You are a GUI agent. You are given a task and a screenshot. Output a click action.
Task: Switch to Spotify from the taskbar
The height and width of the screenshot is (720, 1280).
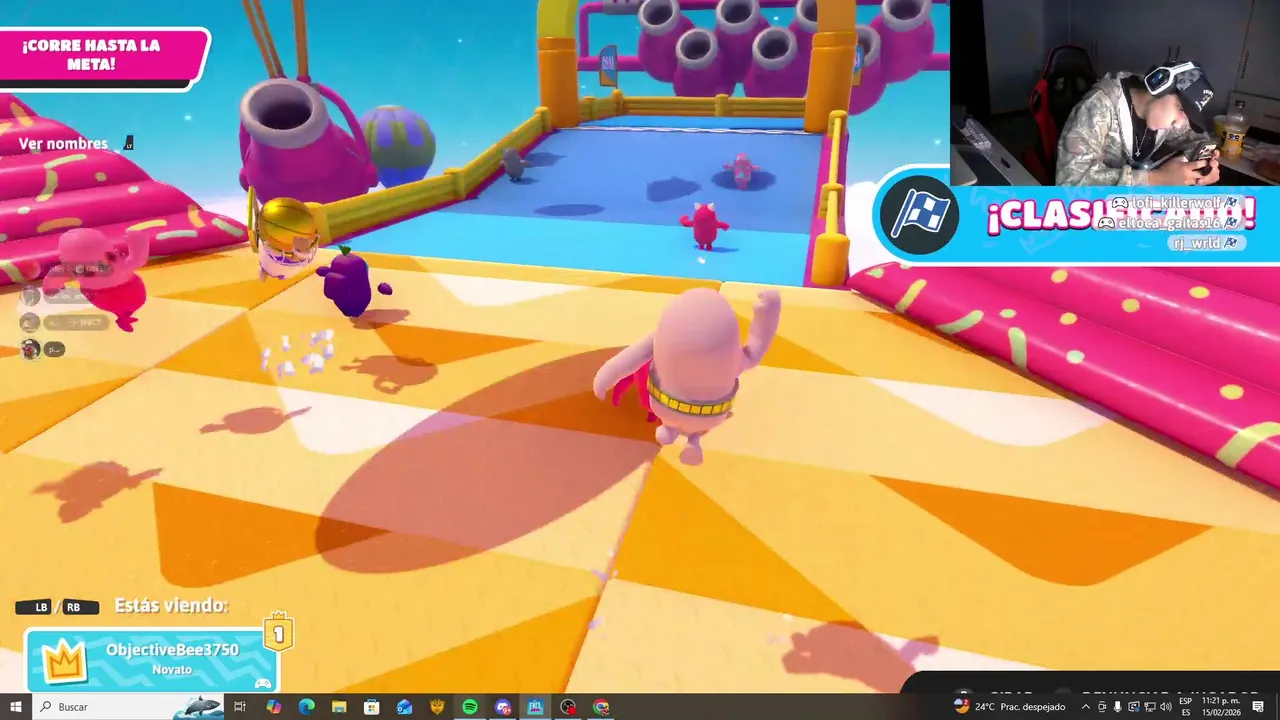[x=470, y=707]
